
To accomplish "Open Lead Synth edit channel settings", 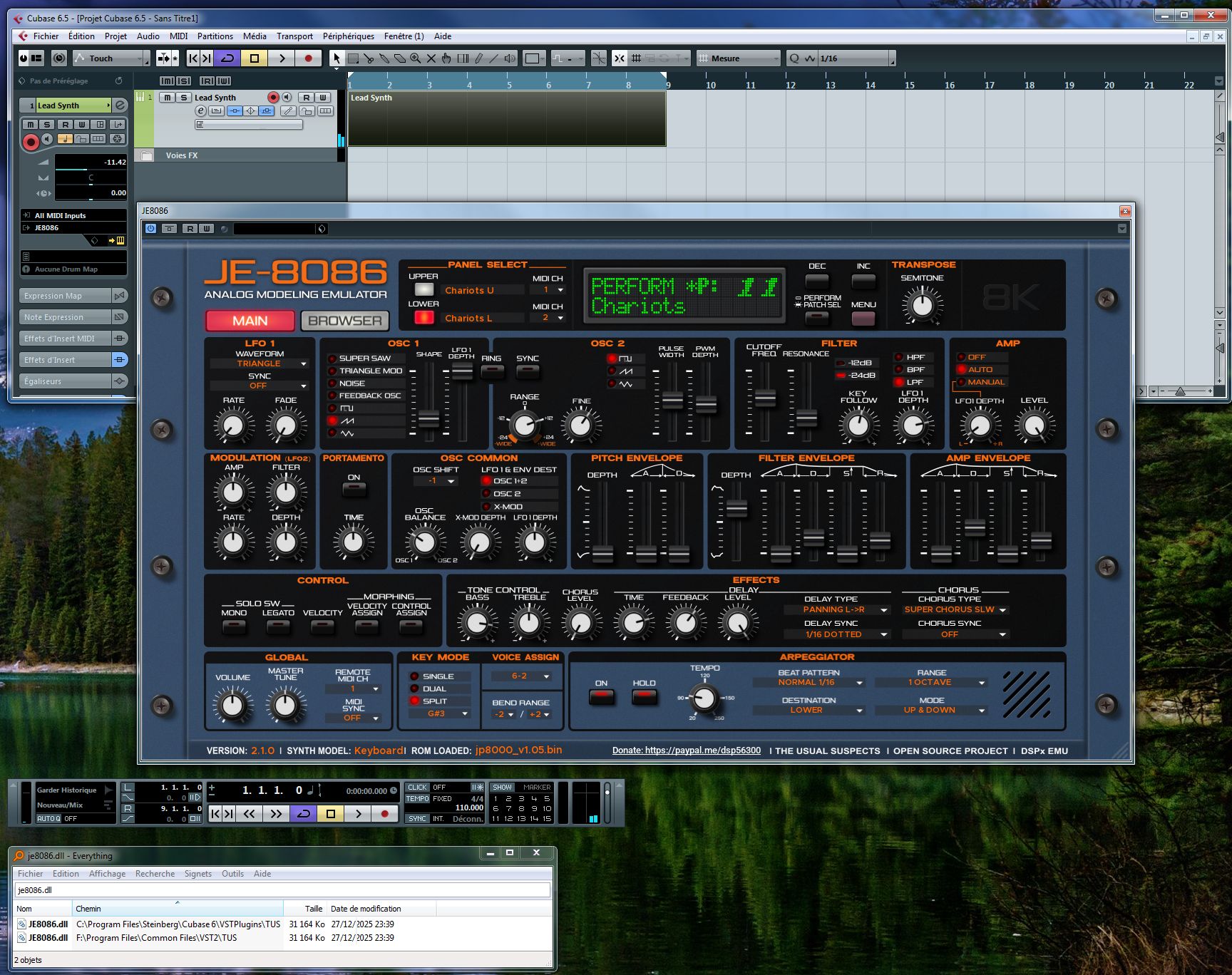I will click(x=200, y=110).
